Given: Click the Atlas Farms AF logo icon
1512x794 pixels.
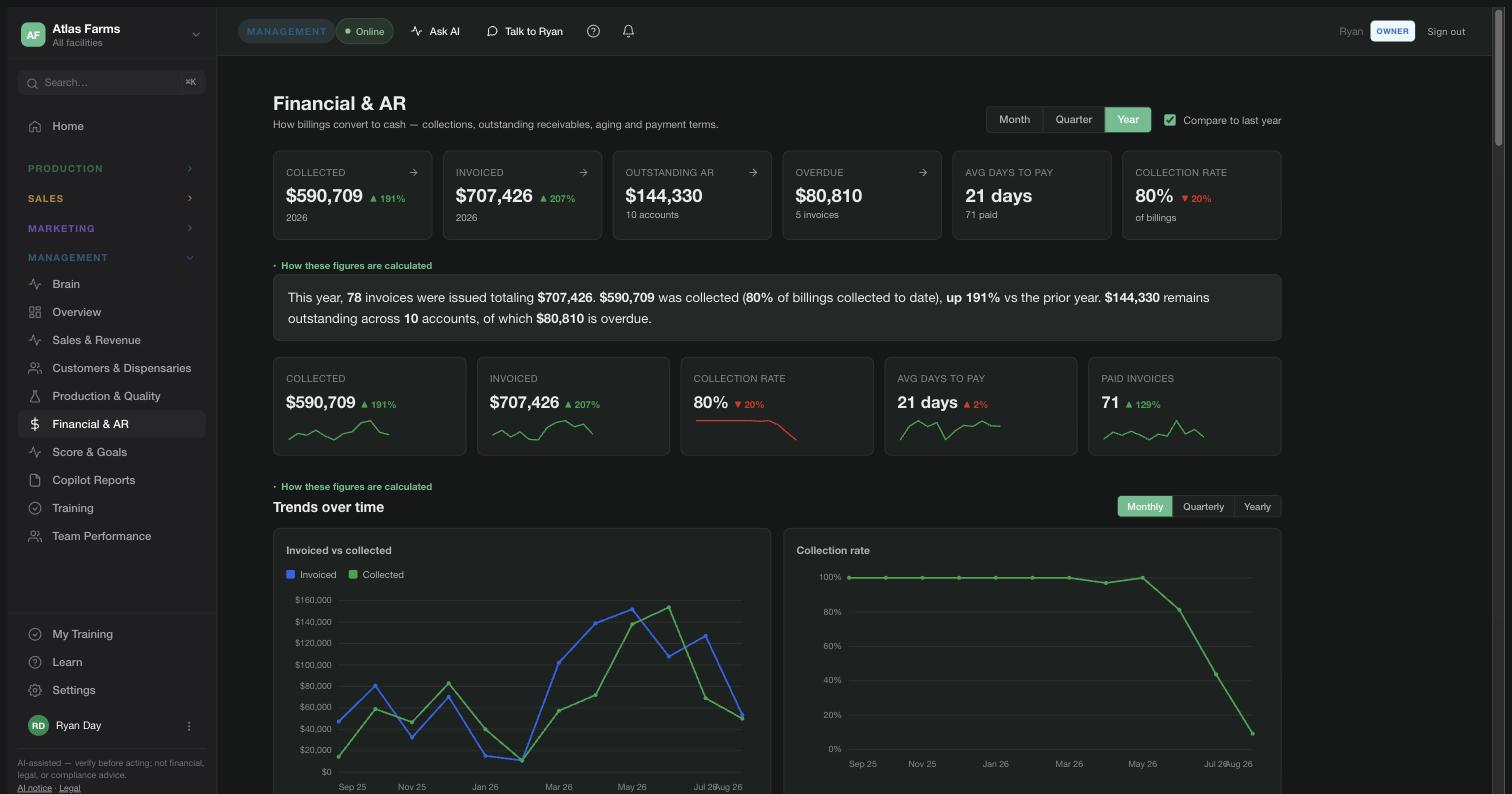Looking at the screenshot, I should point(33,35).
